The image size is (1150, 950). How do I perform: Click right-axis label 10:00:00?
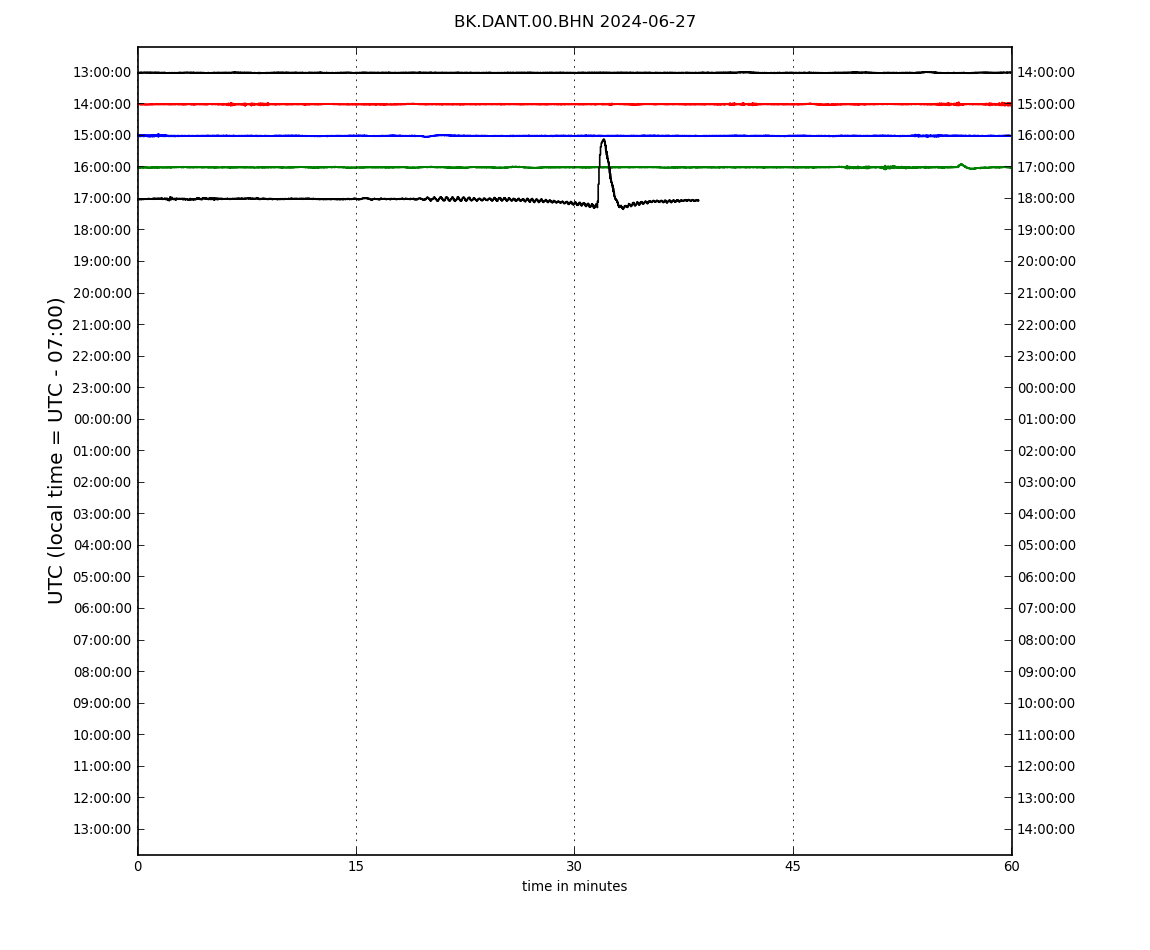(x=1047, y=704)
